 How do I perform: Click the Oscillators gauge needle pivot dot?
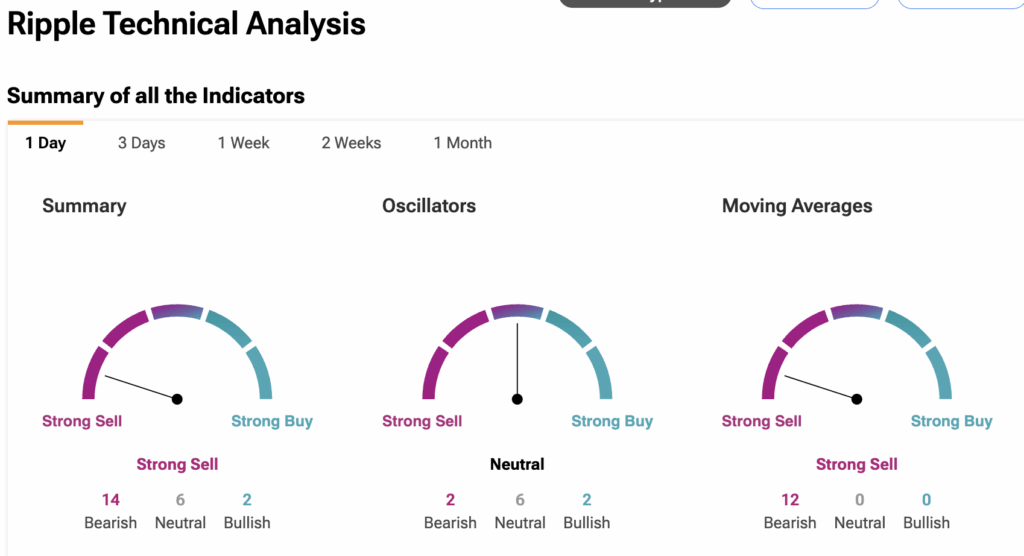click(517, 399)
